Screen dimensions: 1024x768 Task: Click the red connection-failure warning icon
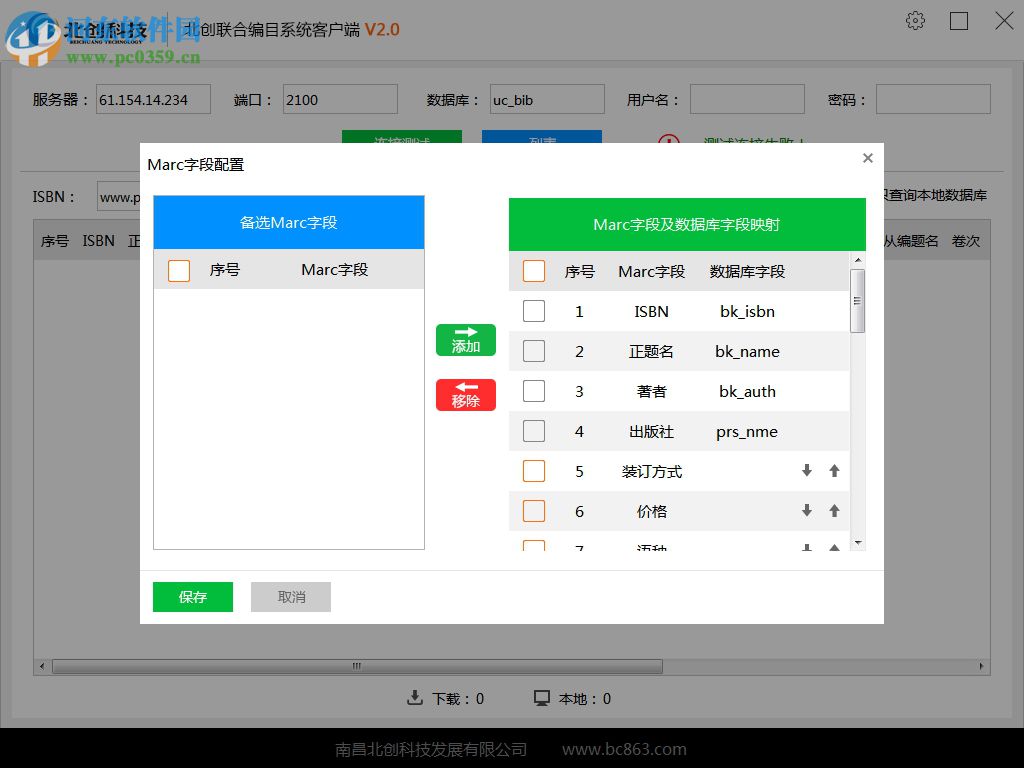pyautogui.click(x=668, y=146)
